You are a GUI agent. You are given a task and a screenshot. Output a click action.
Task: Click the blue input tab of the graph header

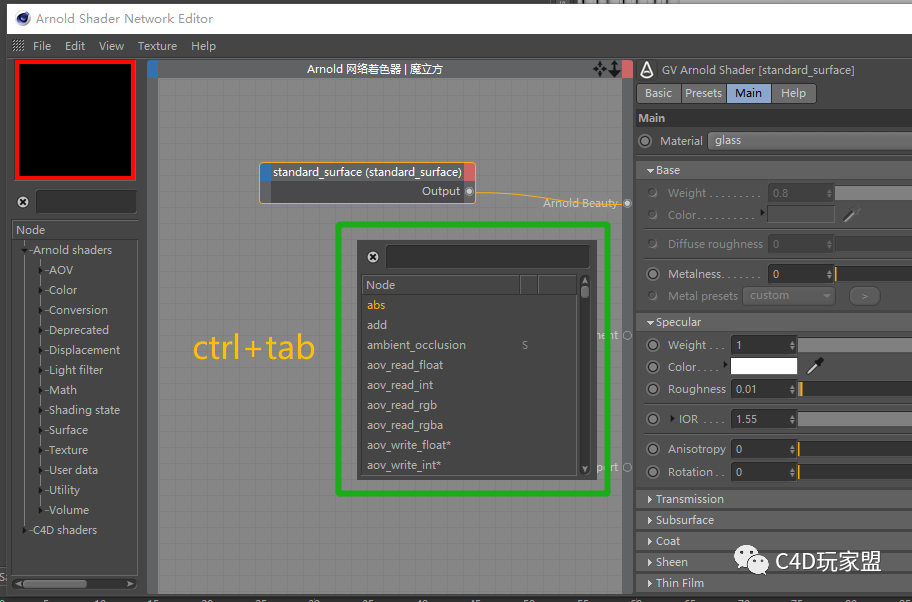click(x=152, y=69)
